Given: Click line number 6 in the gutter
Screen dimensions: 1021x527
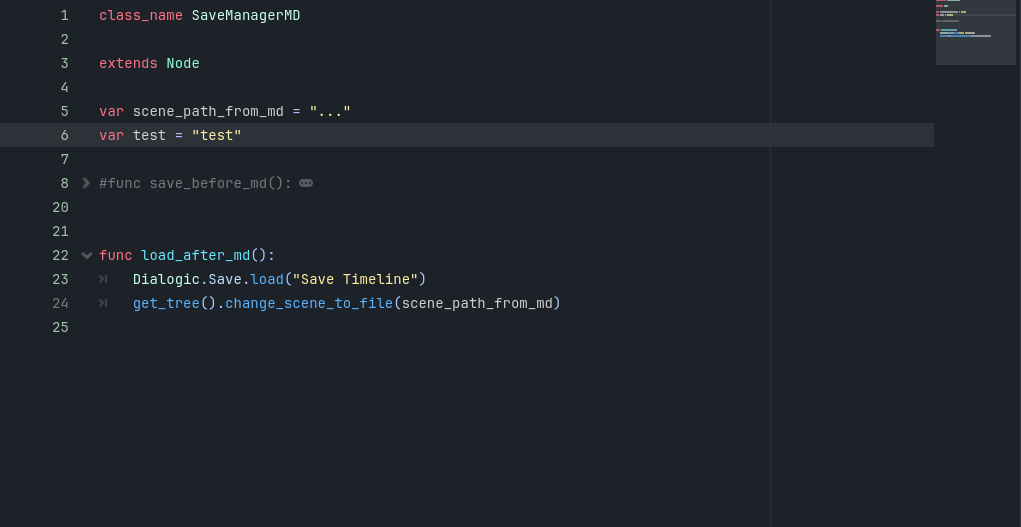Looking at the screenshot, I should [64, 135].
